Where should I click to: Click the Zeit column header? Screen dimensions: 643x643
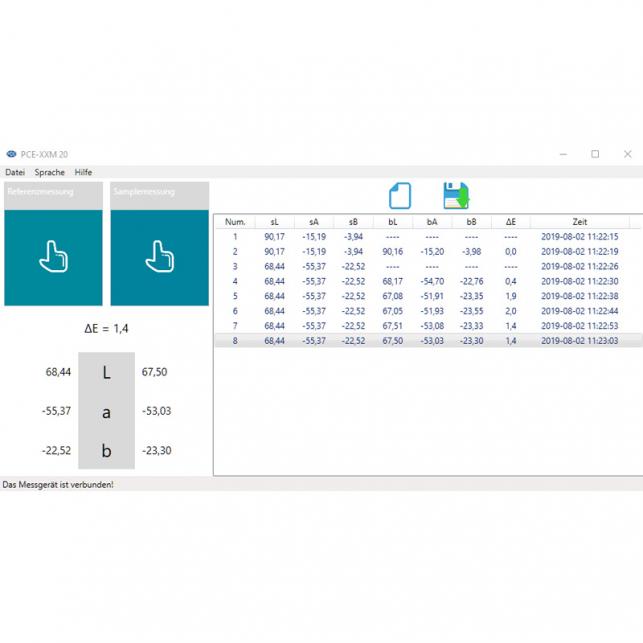point(579,222)
